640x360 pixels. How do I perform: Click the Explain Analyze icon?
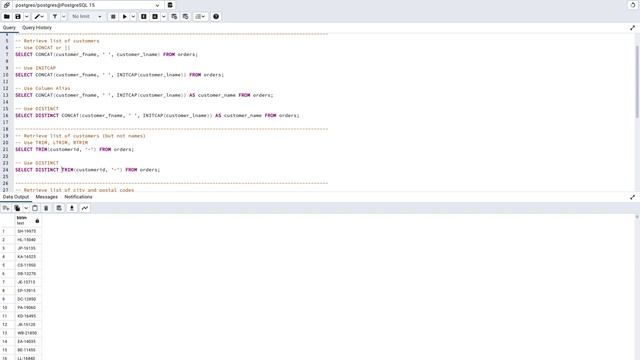(155, 17)
